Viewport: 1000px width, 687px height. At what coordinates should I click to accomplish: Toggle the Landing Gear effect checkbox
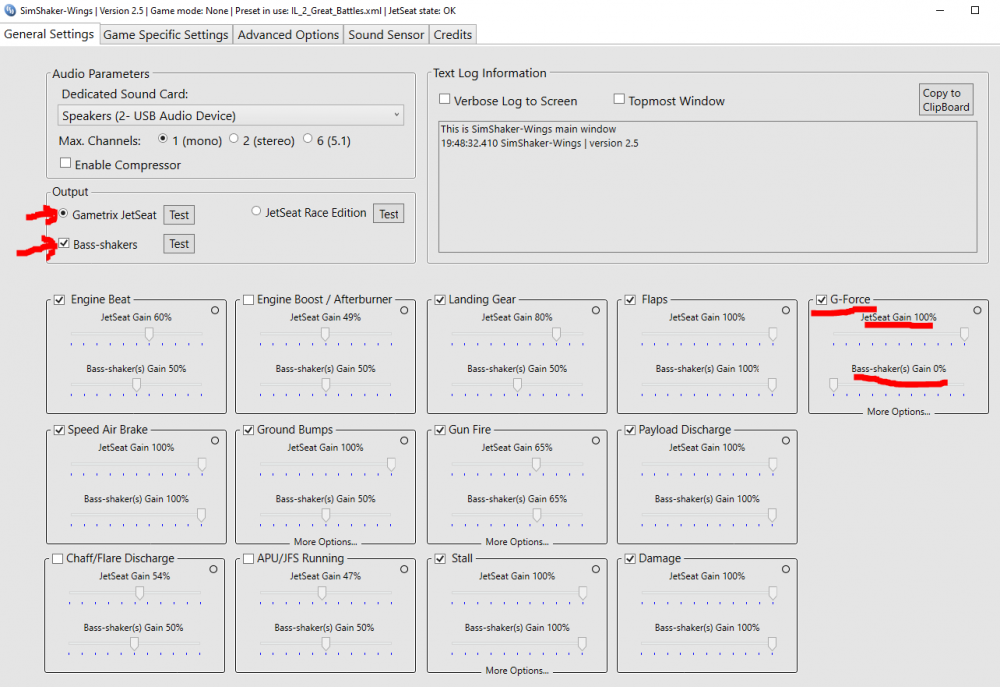pyautogui.click(x=440, y=300)
